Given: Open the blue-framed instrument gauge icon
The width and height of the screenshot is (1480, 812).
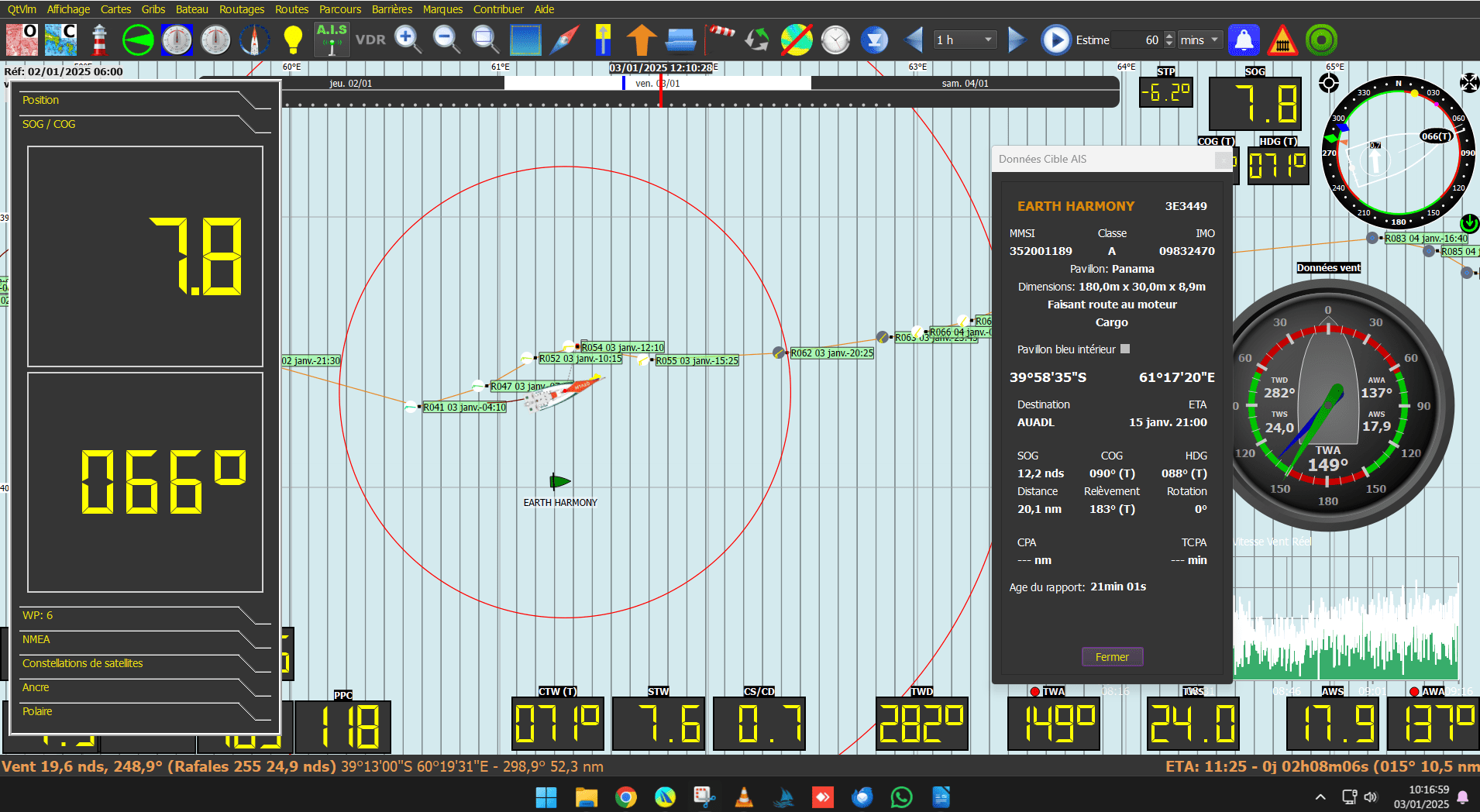Looking at the screenshot, I should tap(177, 40).
